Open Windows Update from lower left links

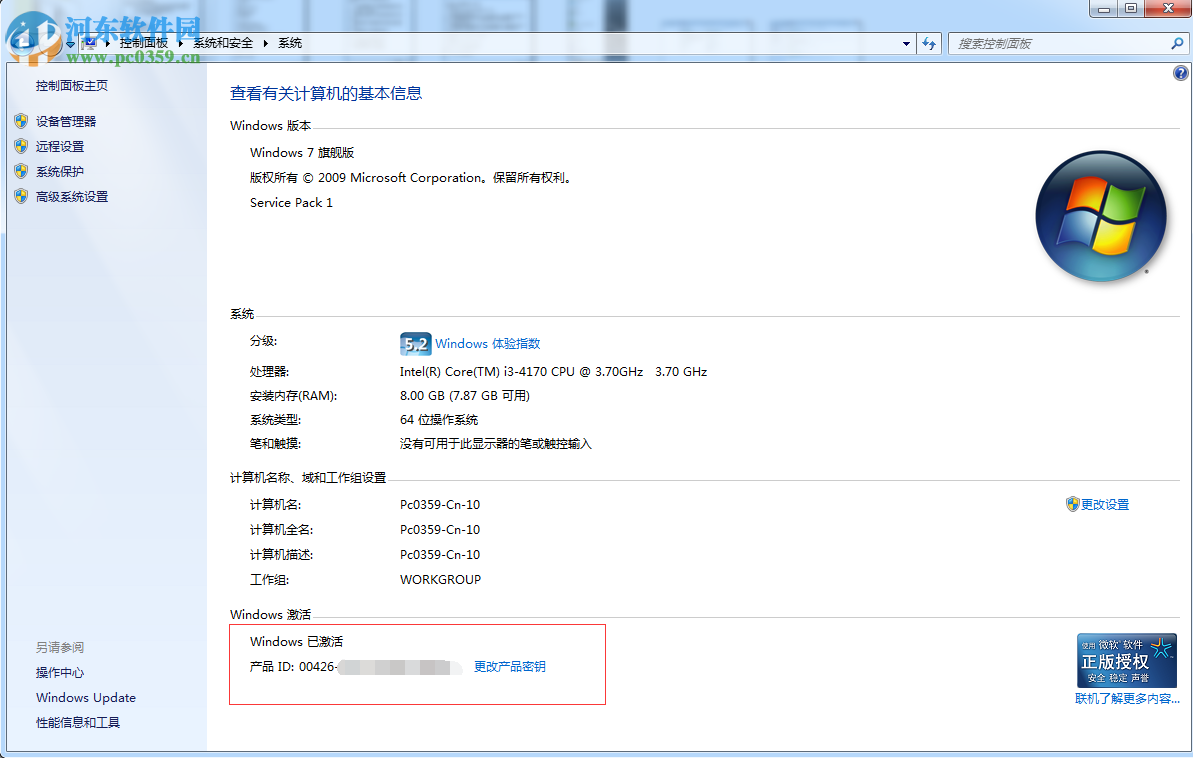85,697
